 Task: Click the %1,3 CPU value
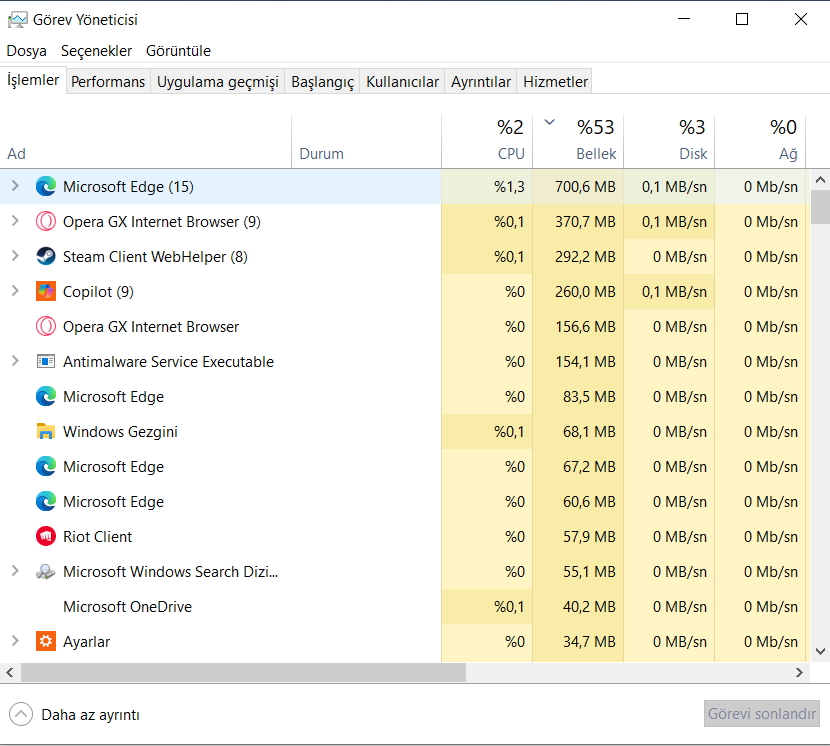[509, 186]
